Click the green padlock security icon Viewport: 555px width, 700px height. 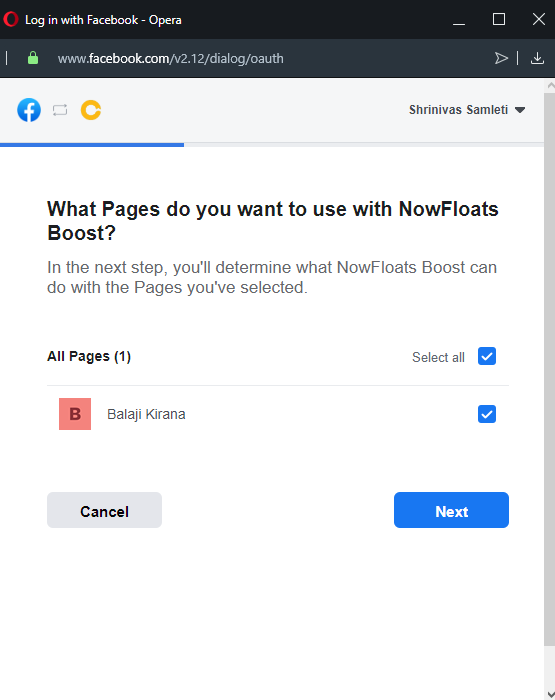coord(33,58)
